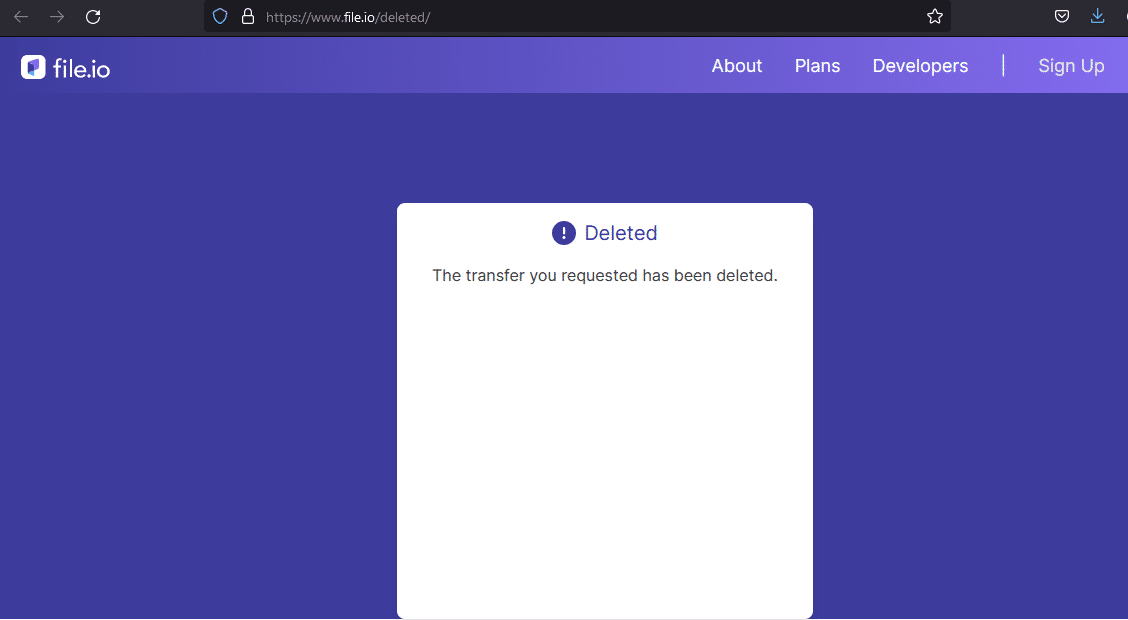Reload the current page

pos(92,16)
